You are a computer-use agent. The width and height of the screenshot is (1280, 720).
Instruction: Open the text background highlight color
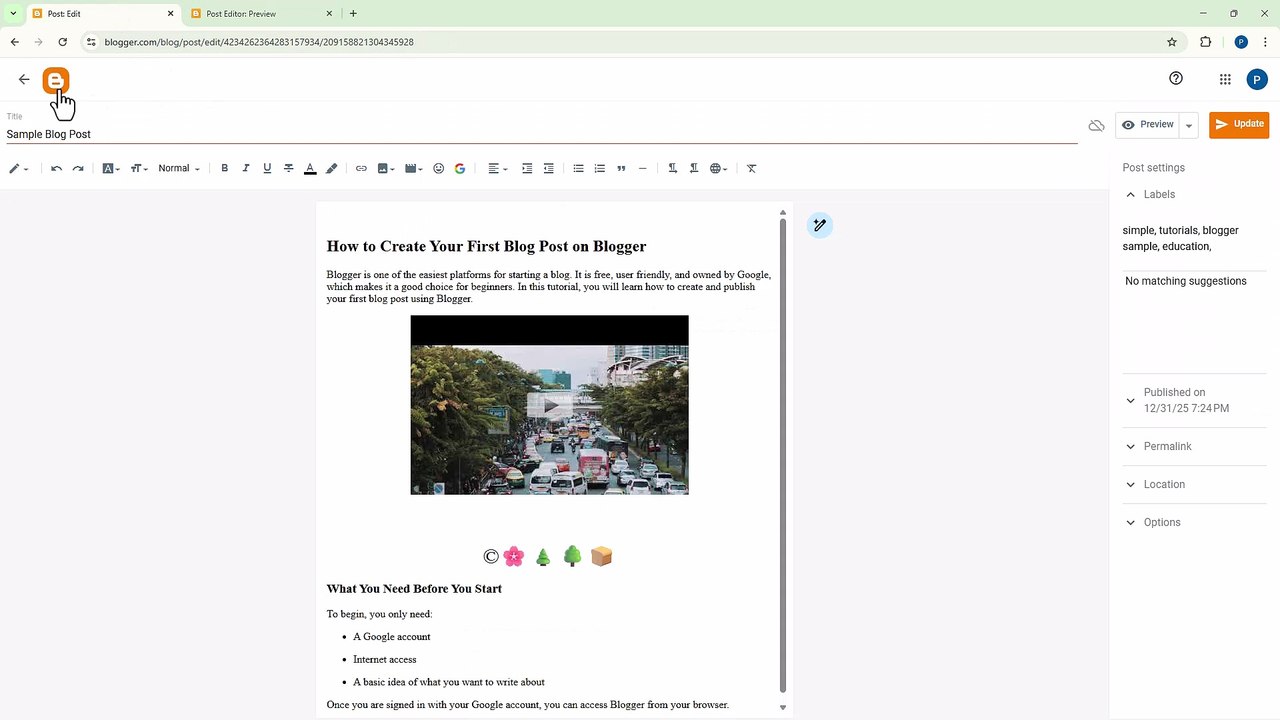[x=332, y=168]
